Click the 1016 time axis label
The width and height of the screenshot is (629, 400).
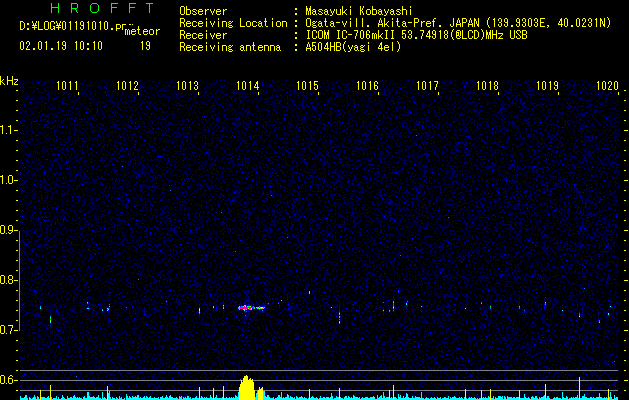(x=367, y=85)
